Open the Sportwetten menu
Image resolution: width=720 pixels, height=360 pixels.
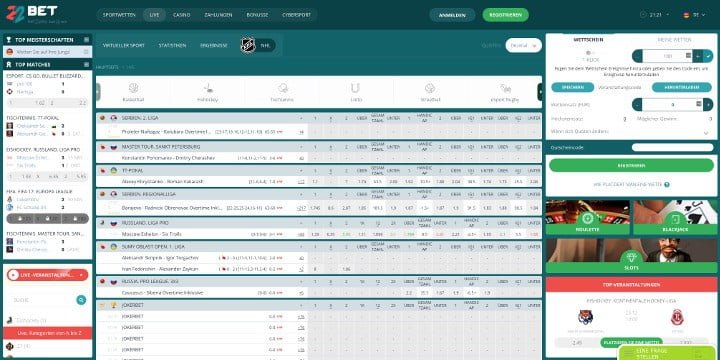click(x=119, y=15)
